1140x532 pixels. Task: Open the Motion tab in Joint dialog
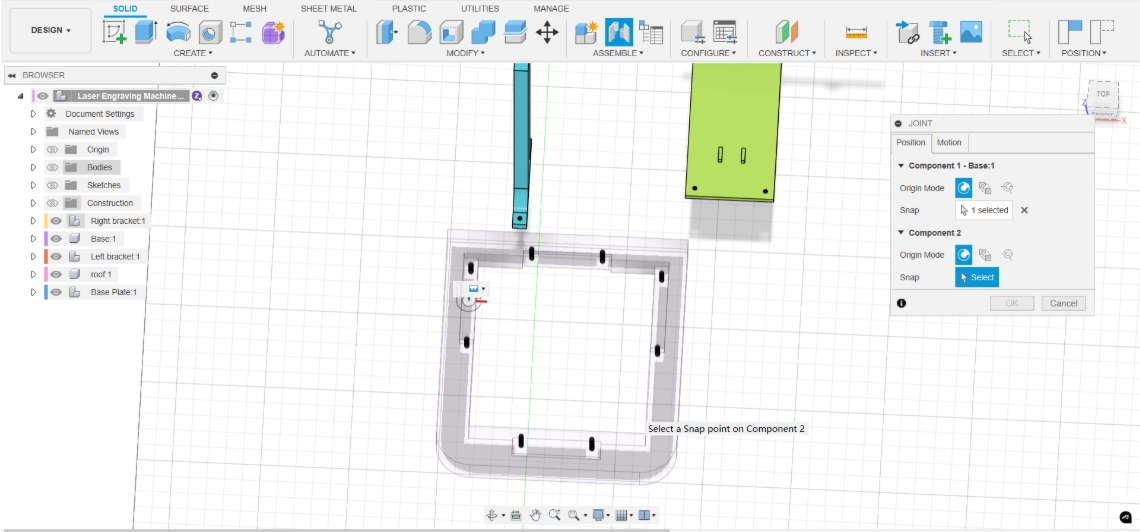click(949, 142)
